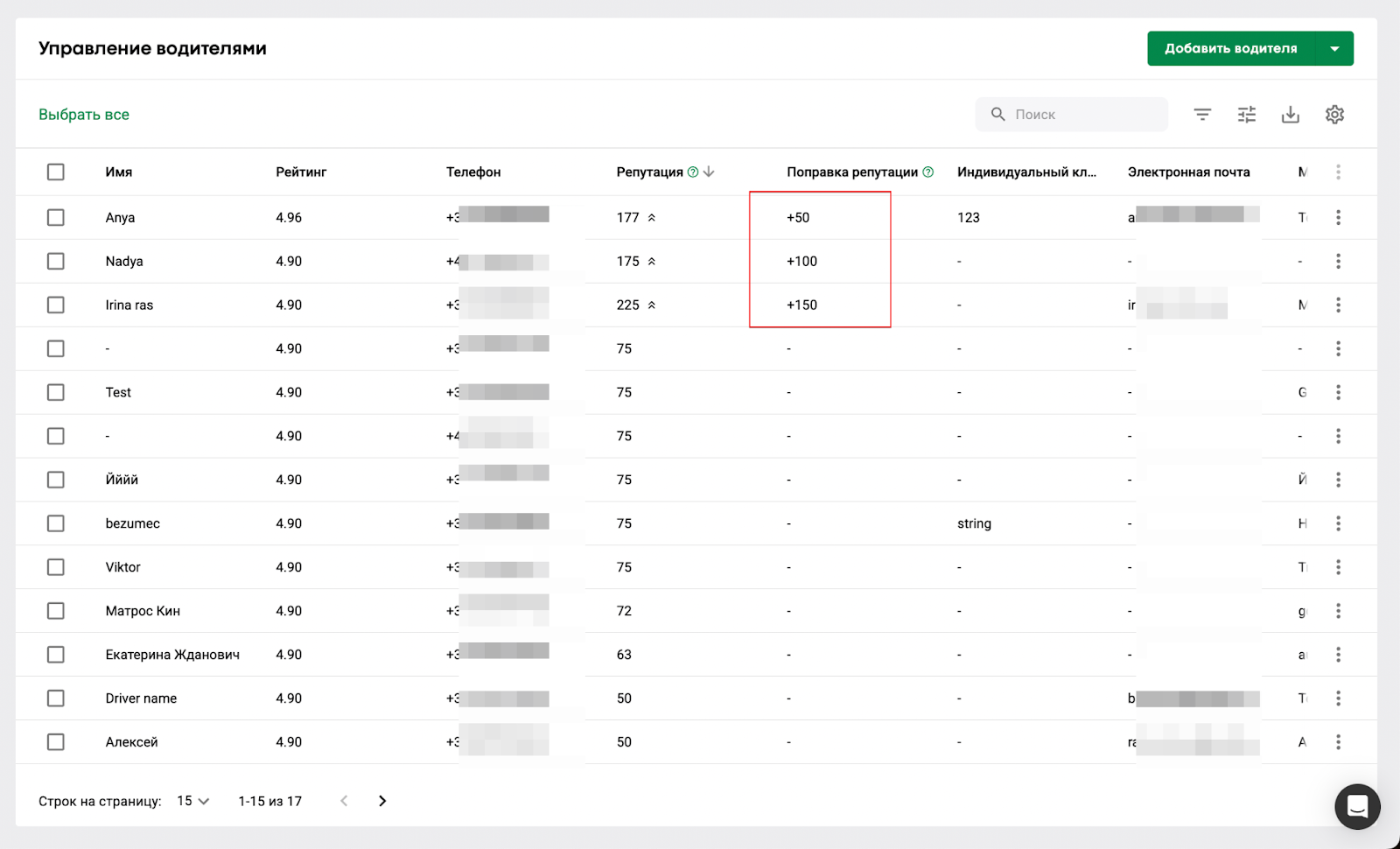Click the +150 reputation adjustment value

(x=801, y=305)
